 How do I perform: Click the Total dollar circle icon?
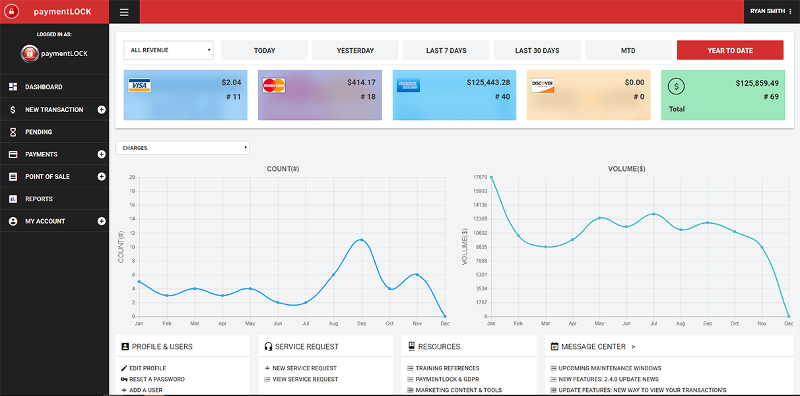coord(677,87)
